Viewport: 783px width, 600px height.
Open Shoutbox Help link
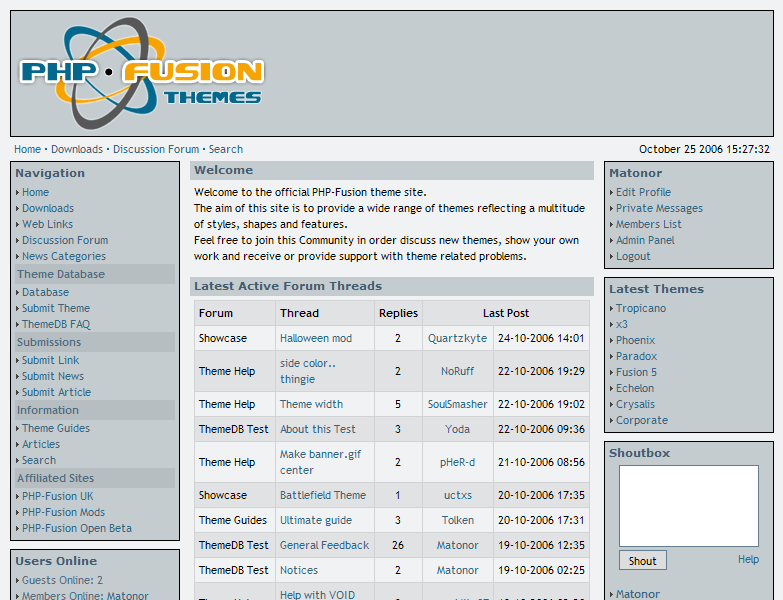point(749,559)
